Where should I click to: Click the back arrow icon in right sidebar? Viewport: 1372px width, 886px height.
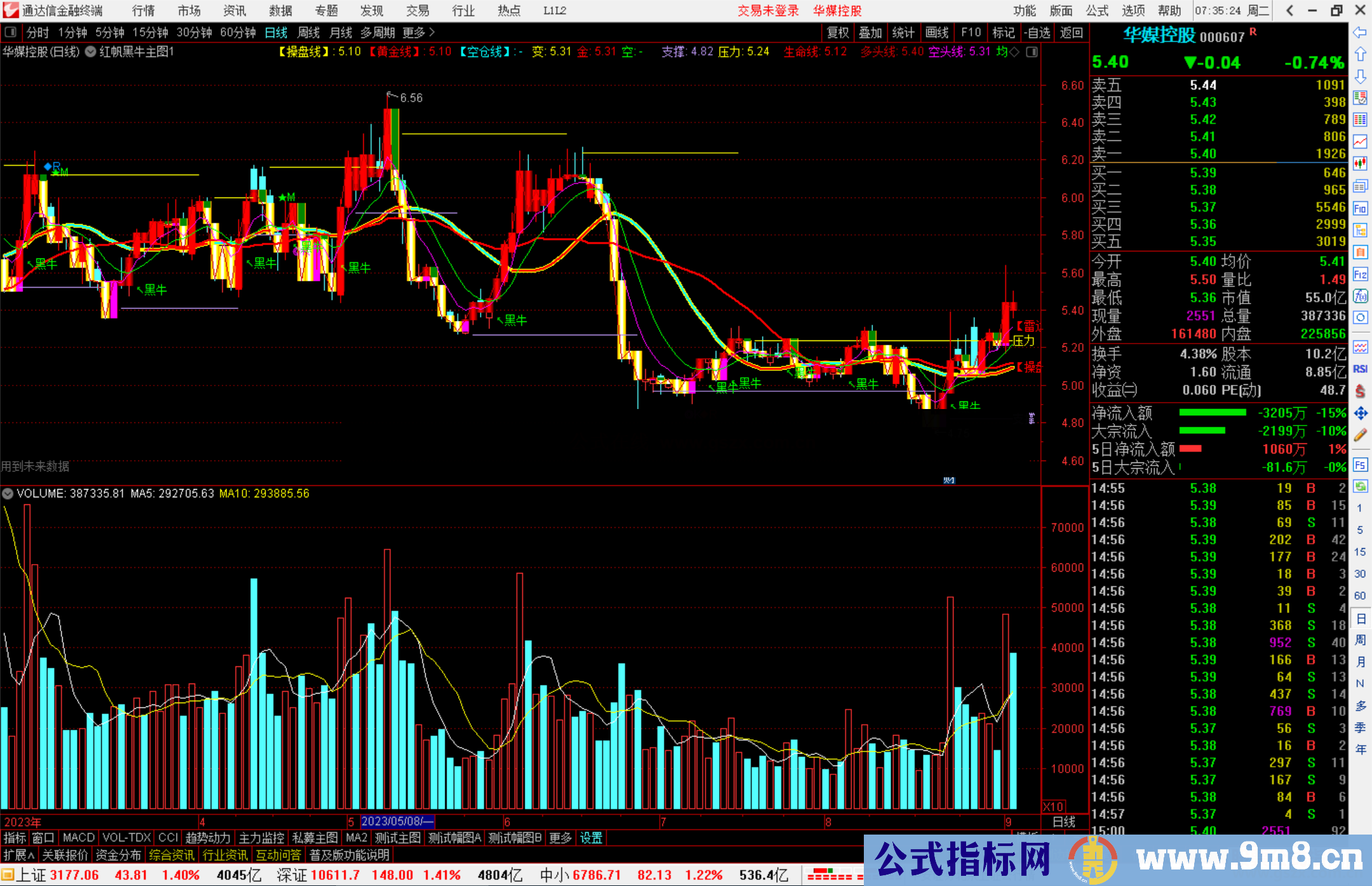(1359, 32)
